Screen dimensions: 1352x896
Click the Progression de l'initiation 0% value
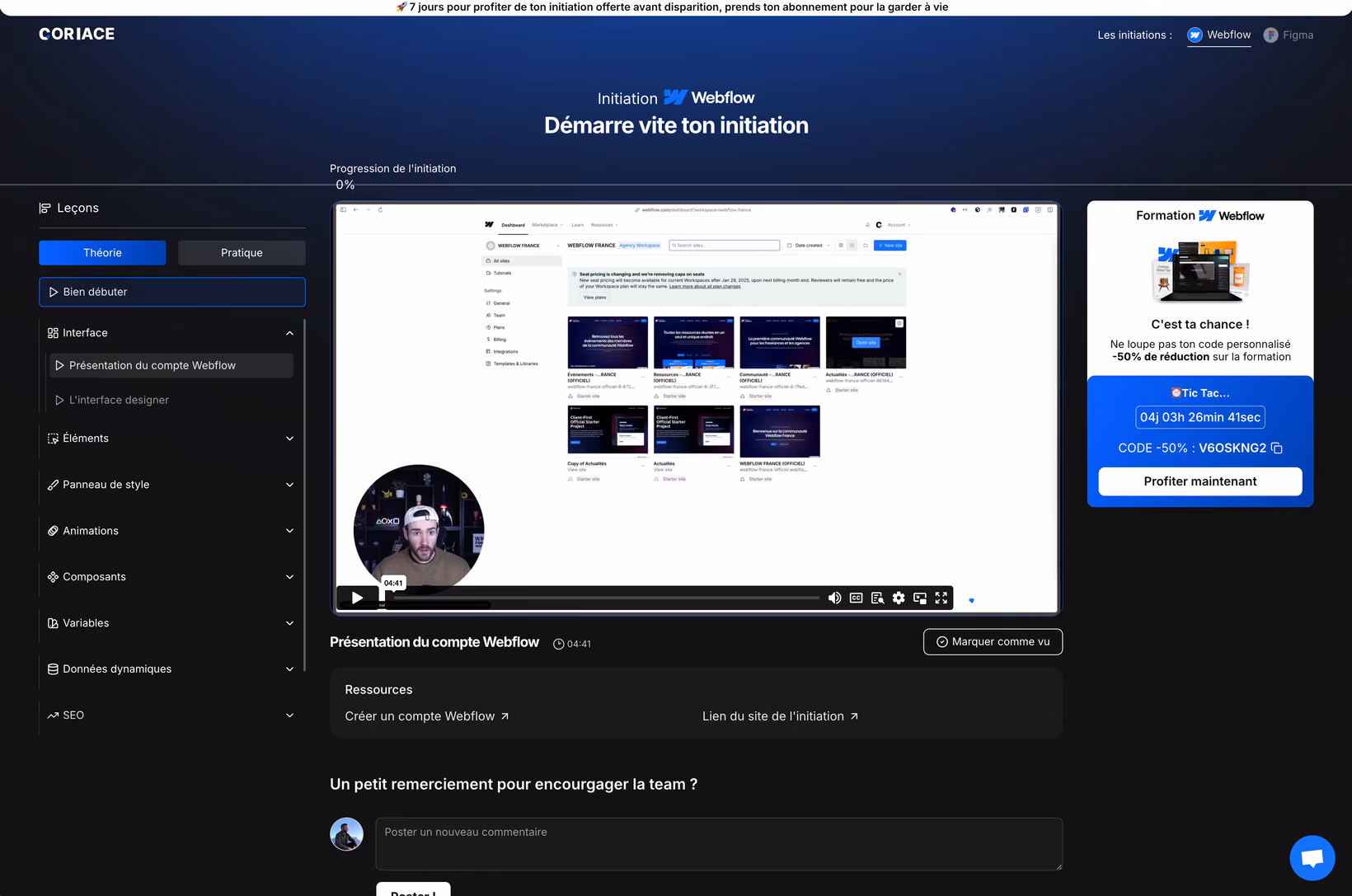click(345, 185)
